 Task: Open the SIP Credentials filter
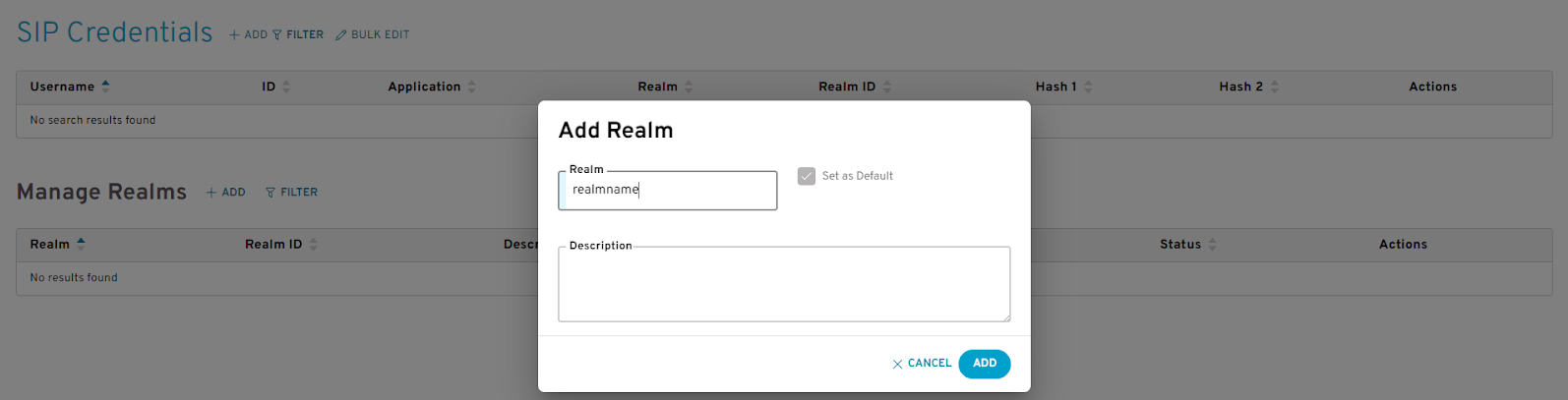[298, 34]
